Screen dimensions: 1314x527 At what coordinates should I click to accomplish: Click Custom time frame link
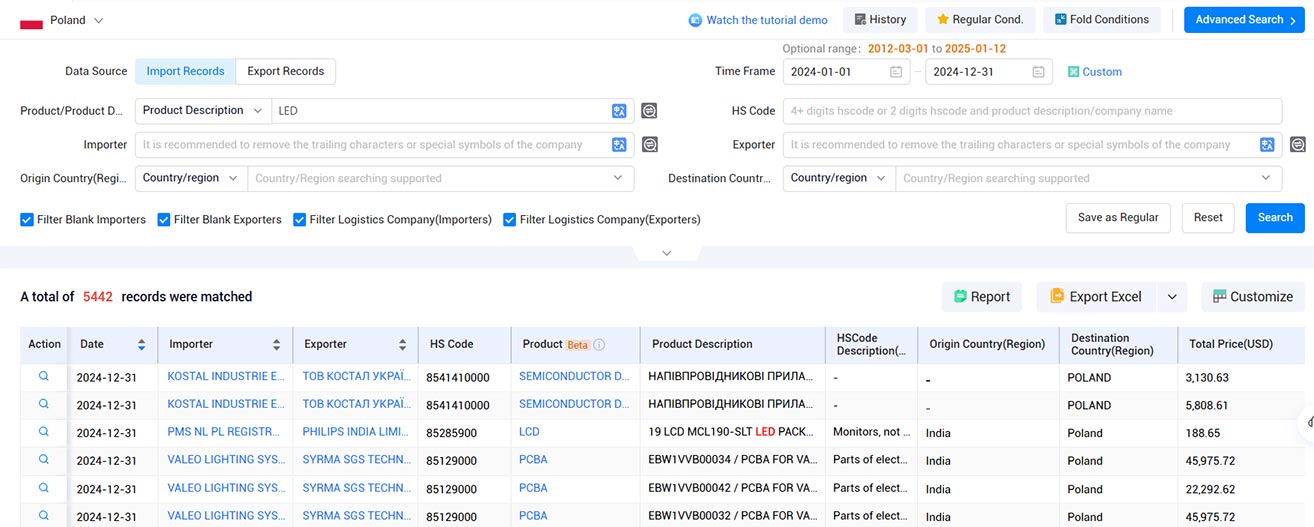pos(1102,72)
